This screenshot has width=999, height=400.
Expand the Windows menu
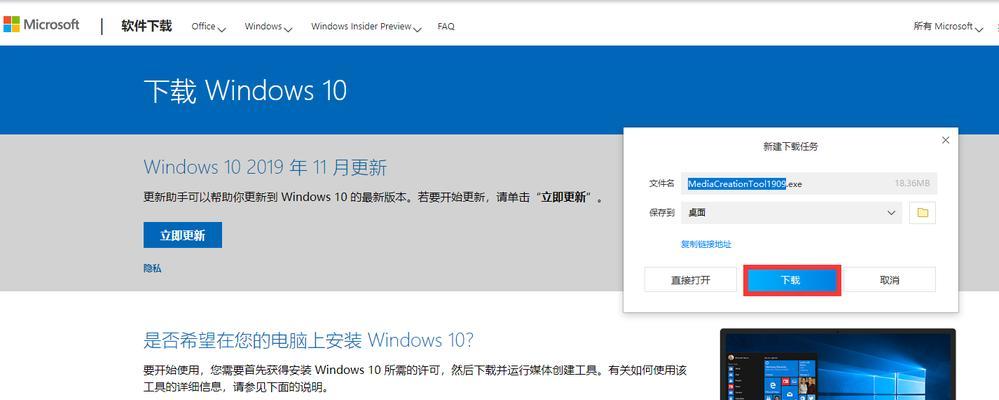268,27
